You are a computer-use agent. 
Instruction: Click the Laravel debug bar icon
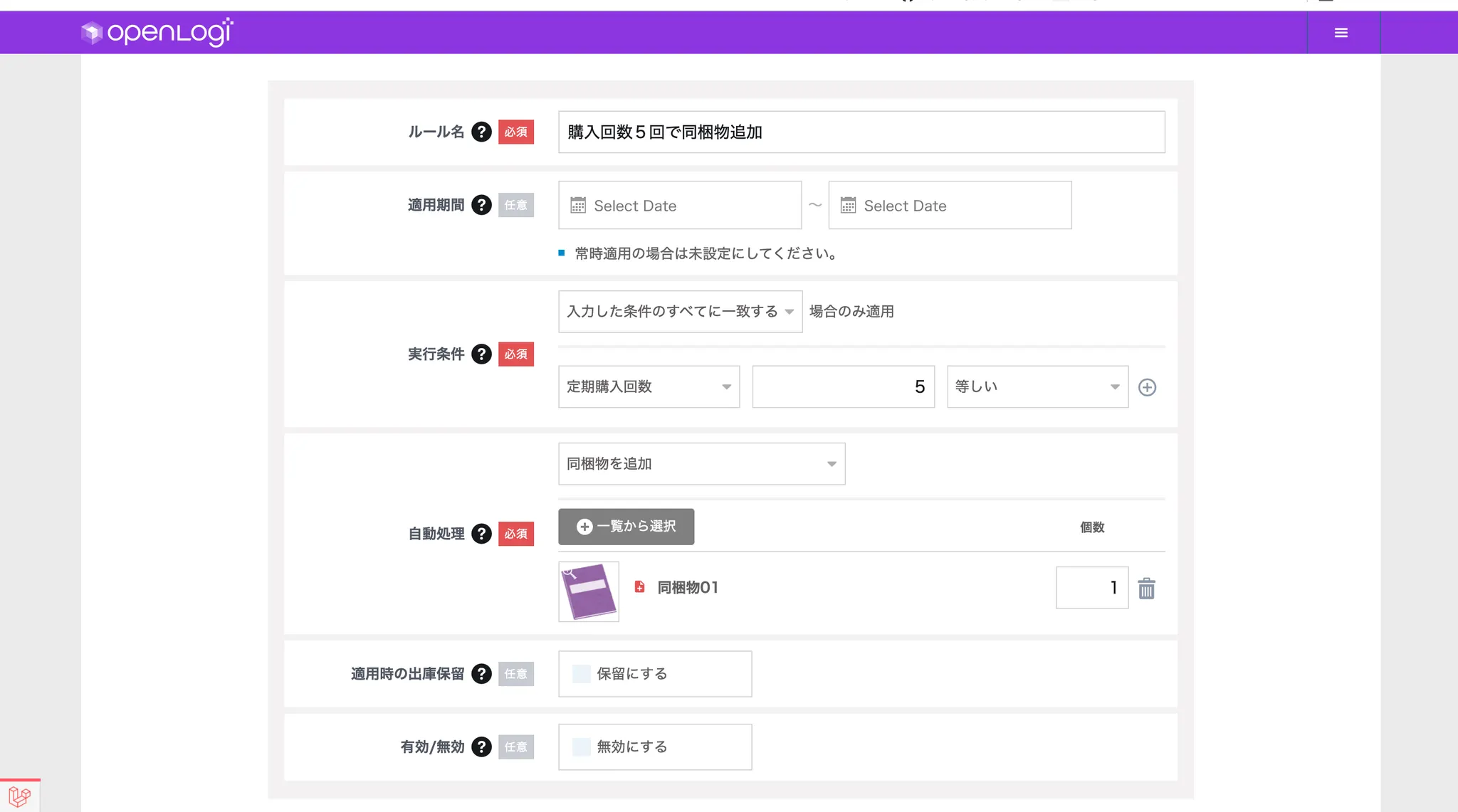point(20,796)
